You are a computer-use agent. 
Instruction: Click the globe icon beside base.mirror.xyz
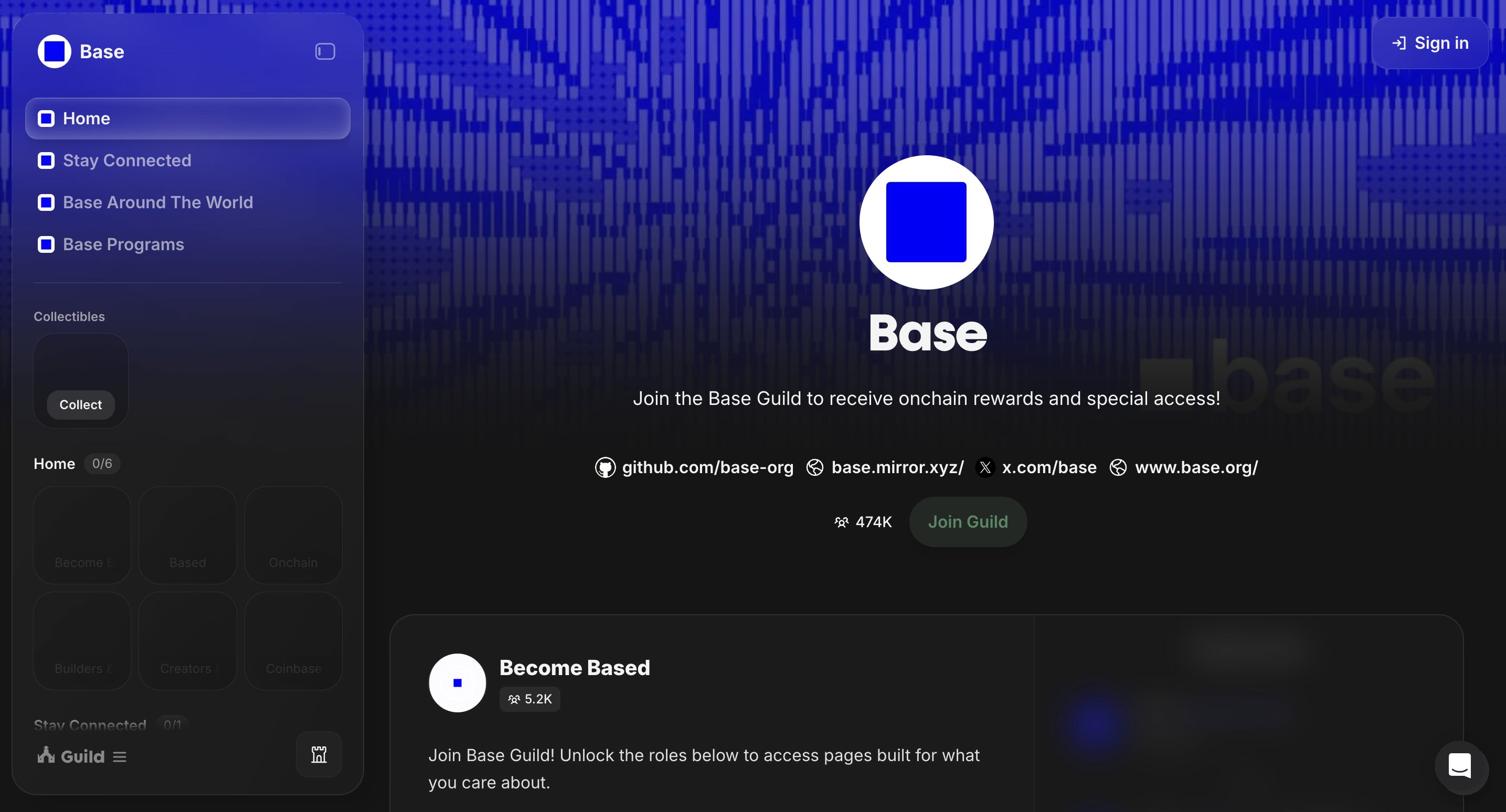pos(815,467)
